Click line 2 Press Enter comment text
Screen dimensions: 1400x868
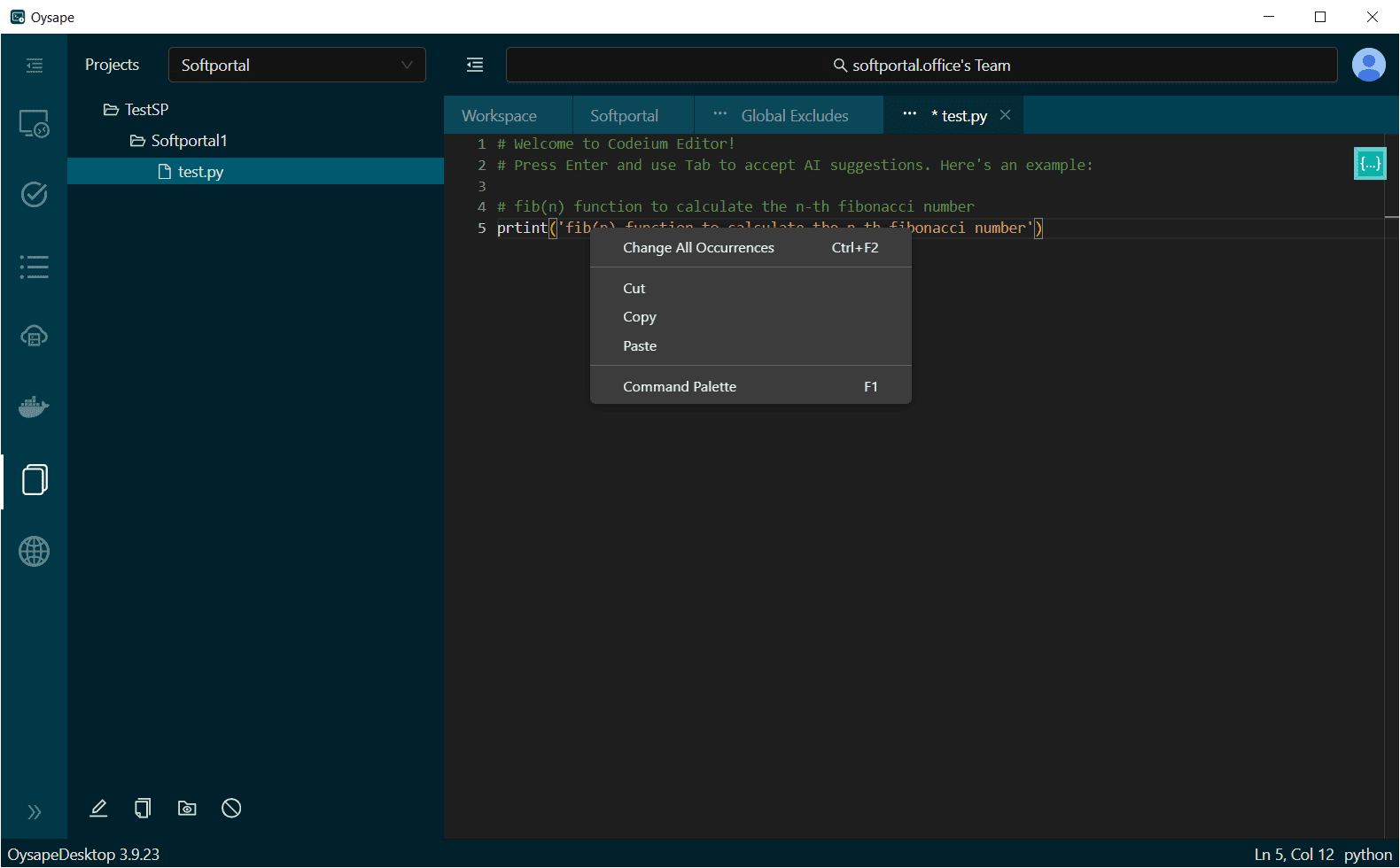(x=795, y=165)
